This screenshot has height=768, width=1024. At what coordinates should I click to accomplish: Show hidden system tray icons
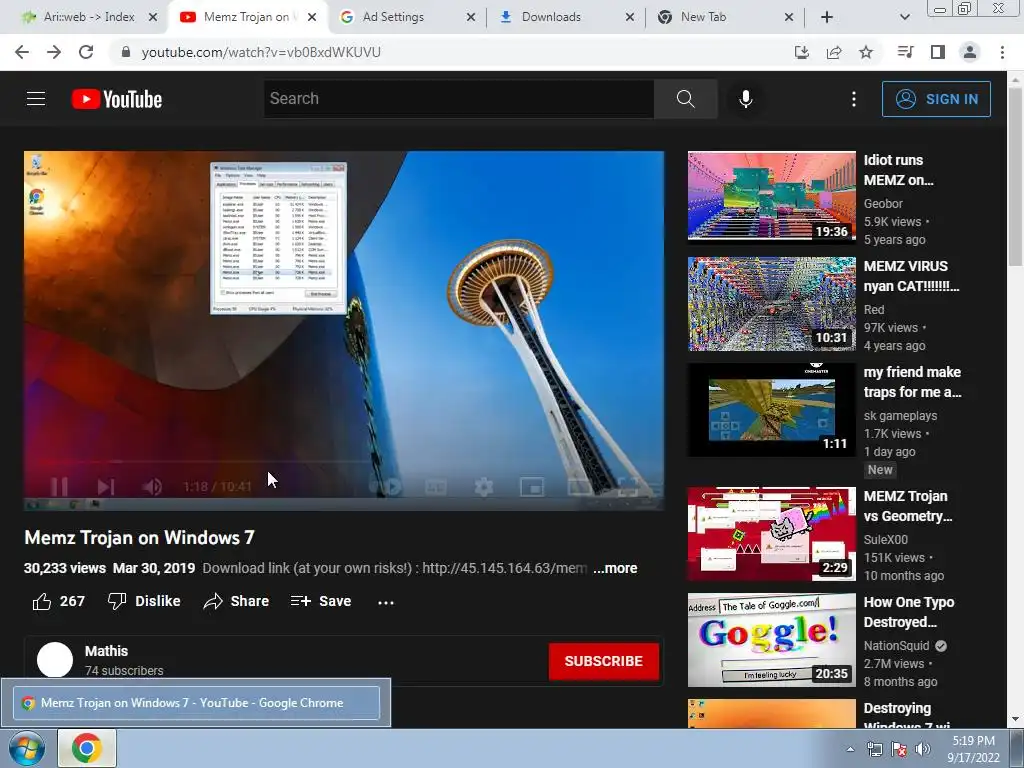[x=850, y=749]
